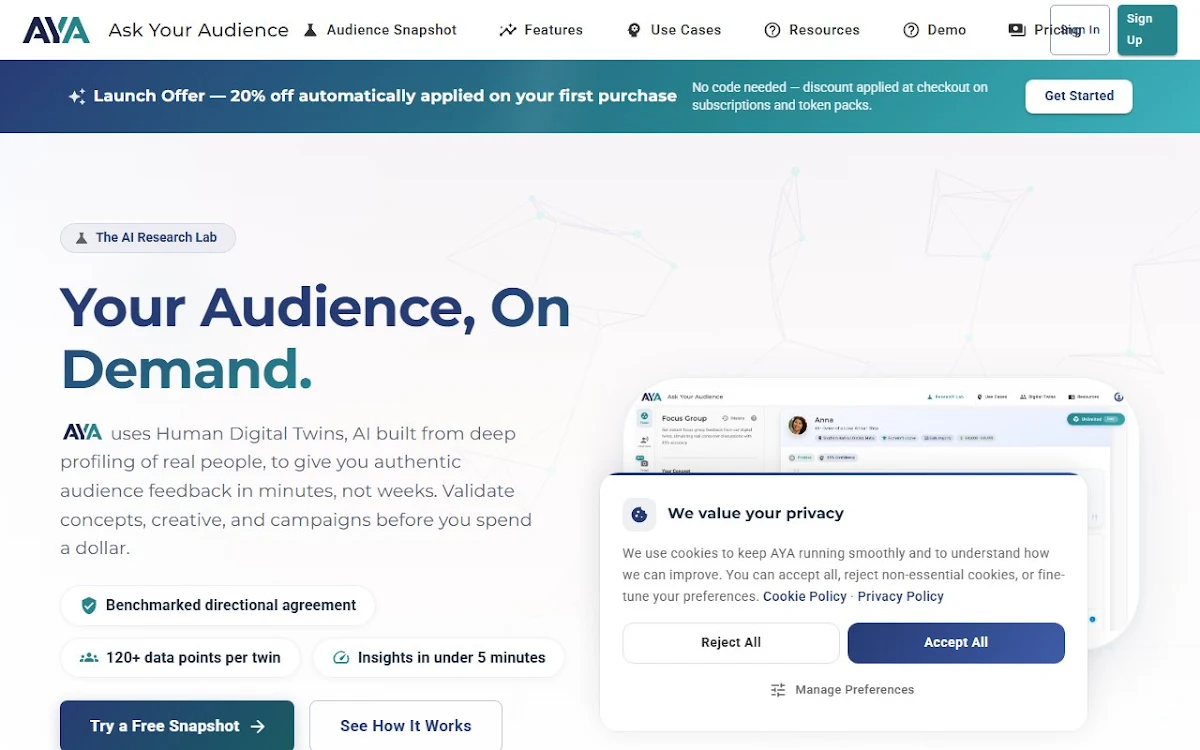Open the Privacy Policy link

click(901, 596)
